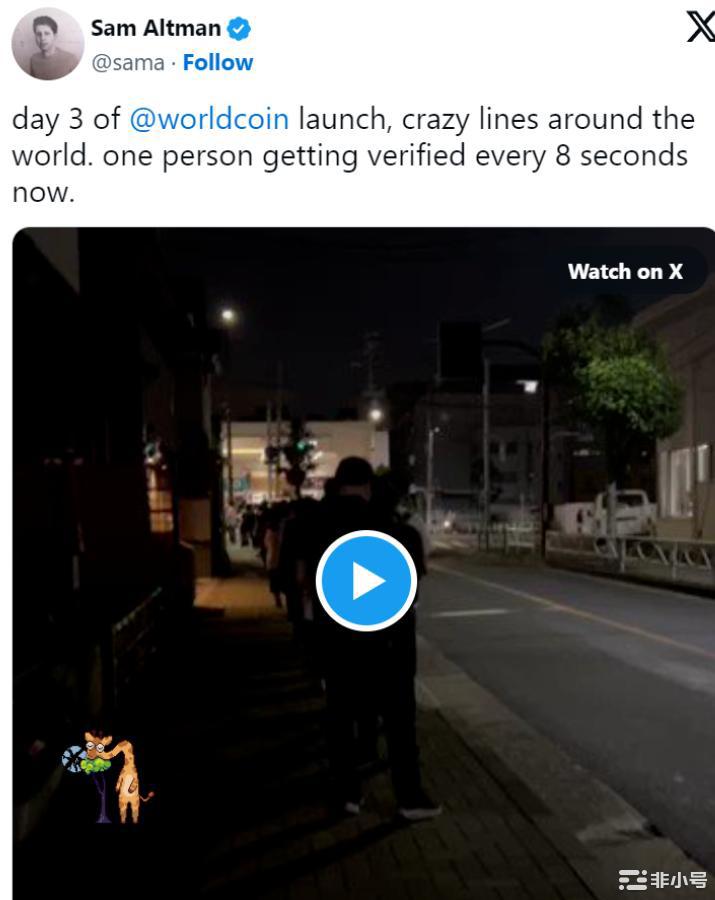
Task: Open the Sam Altman display name
Action: tap(156, 28)
